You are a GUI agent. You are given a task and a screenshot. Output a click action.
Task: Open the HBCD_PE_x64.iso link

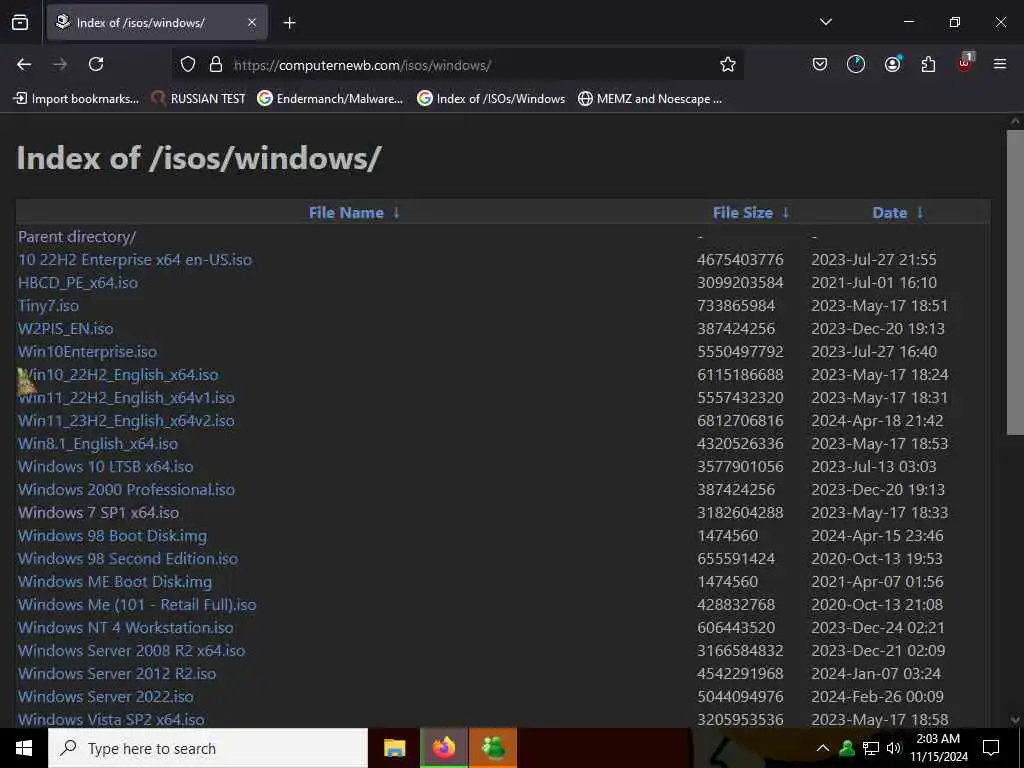[x=78, y=283]
